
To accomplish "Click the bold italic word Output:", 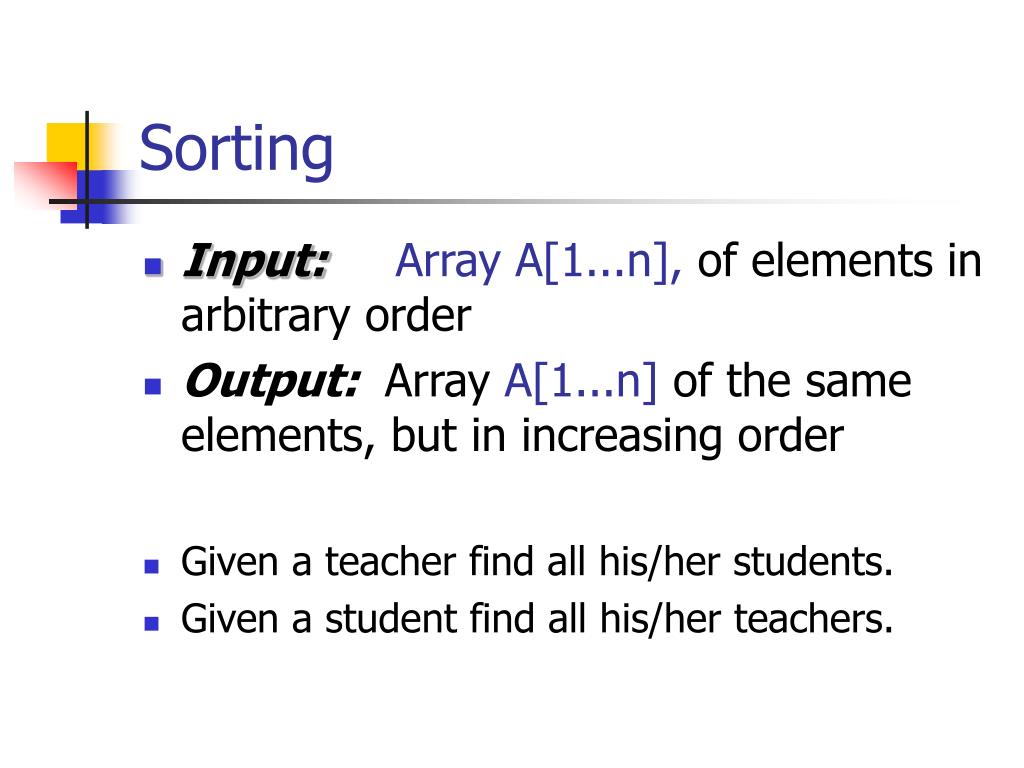I will point(271,381).
